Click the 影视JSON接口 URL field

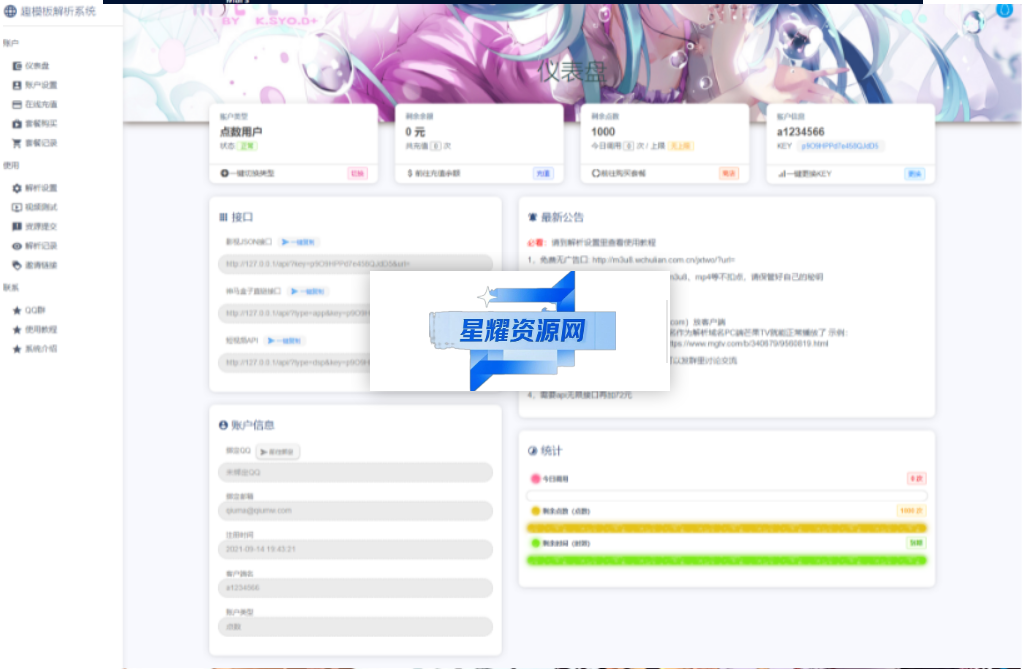point(355,264)
